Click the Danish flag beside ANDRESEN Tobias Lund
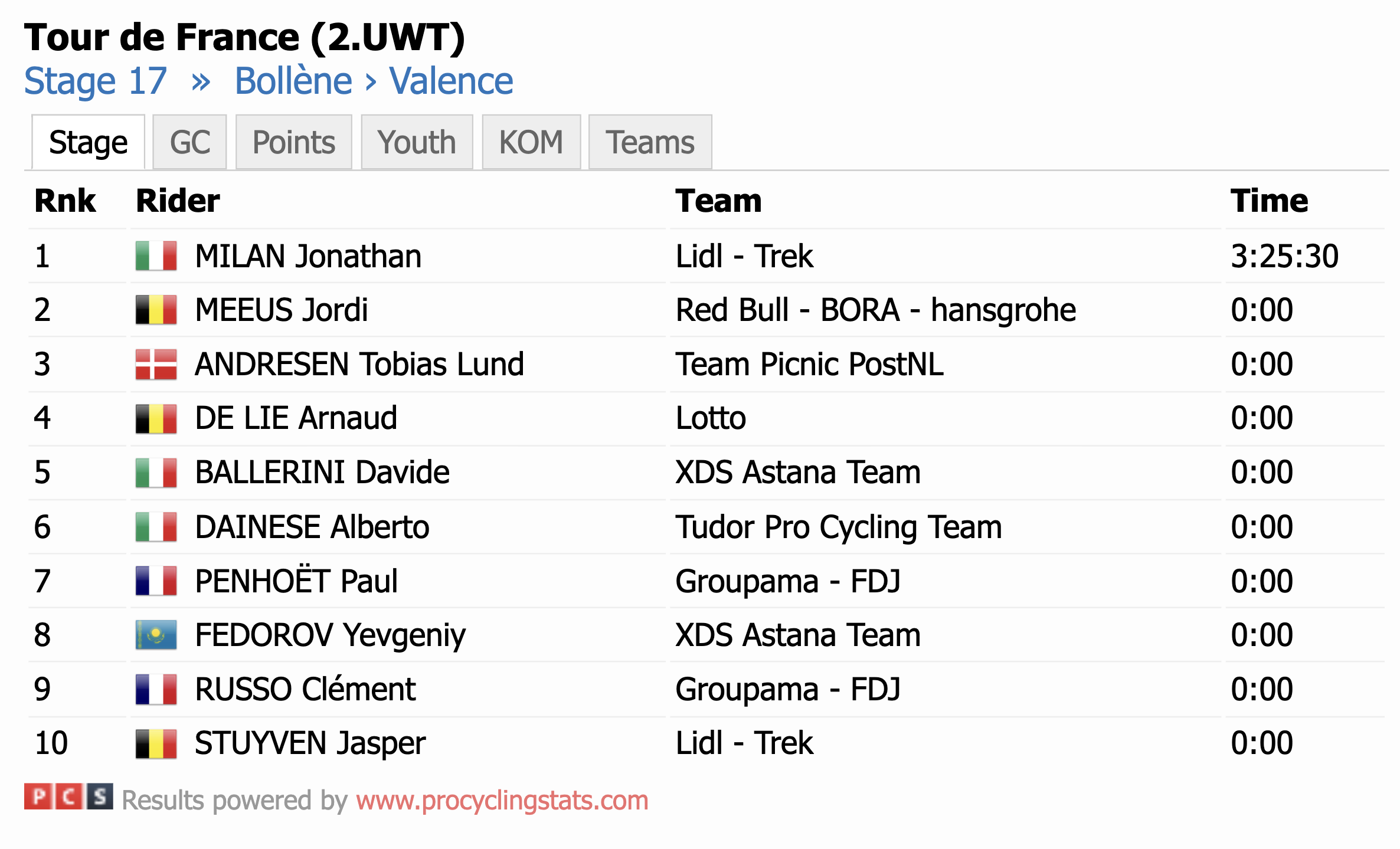The image size is (1400, 849). [x=156, y=364]
